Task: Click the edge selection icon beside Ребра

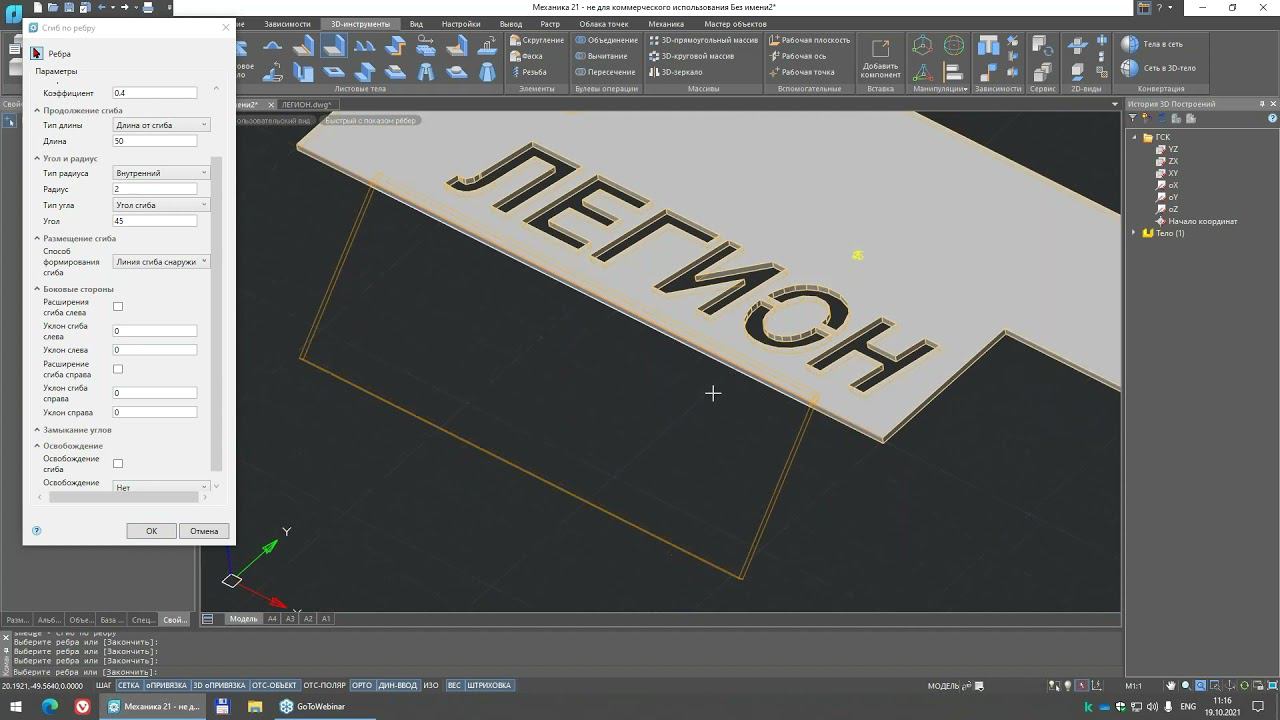Action: (x=37, y=53)
